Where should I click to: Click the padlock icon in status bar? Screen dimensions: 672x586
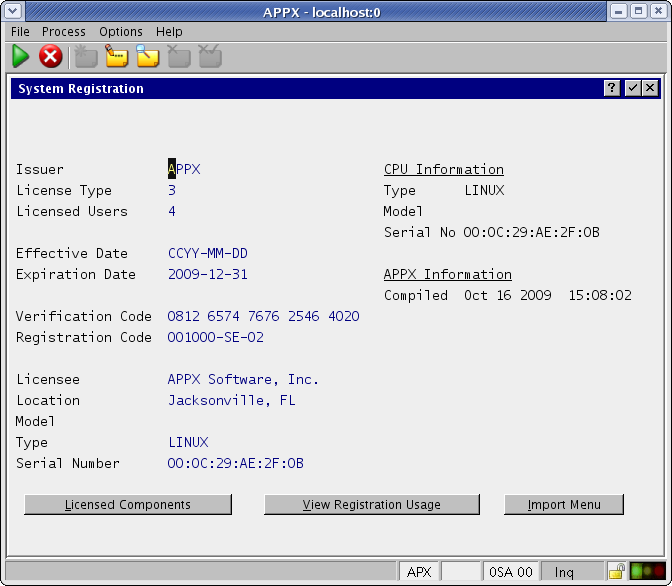click(x=617, y=572)
